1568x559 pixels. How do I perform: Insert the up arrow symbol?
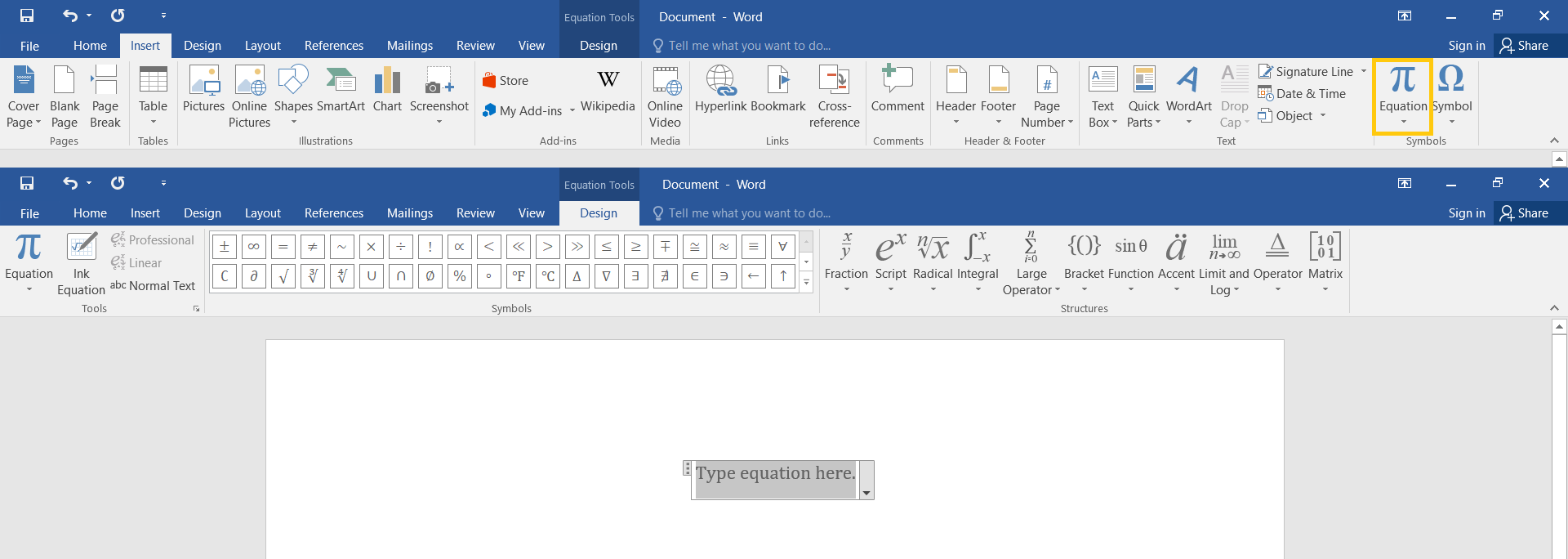[x=783, y=276]
